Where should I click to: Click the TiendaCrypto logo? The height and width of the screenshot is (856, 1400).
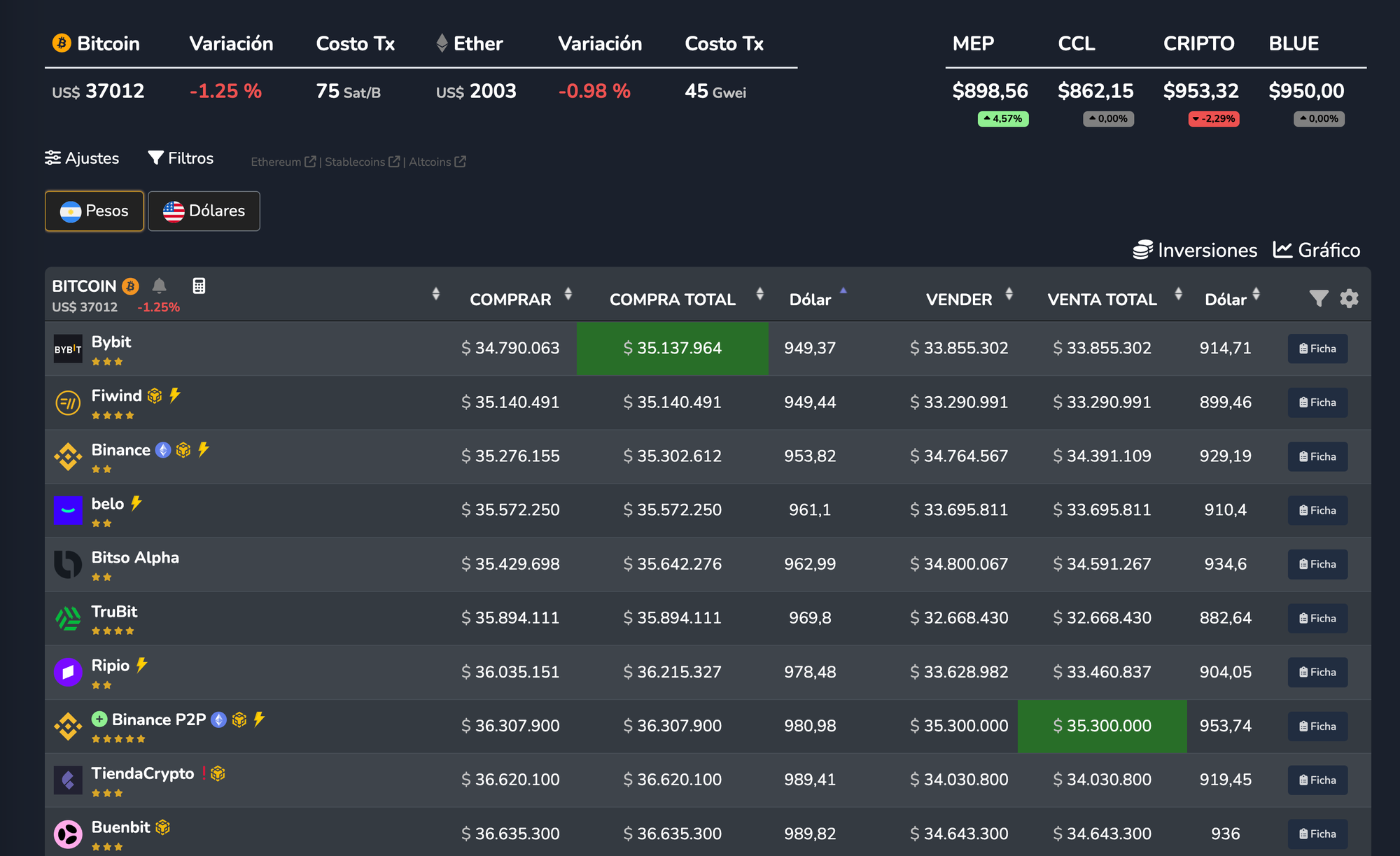pos(68,780)
